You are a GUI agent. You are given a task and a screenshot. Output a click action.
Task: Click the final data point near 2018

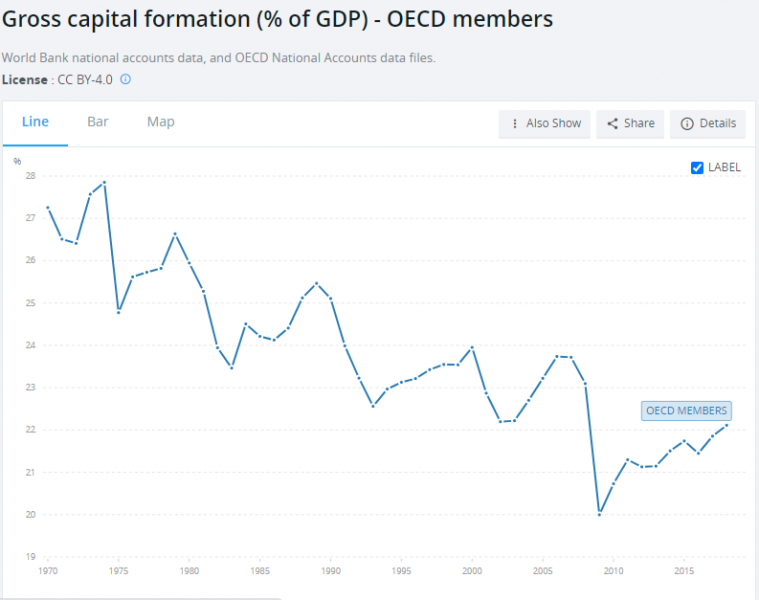(x=726, y=425)
